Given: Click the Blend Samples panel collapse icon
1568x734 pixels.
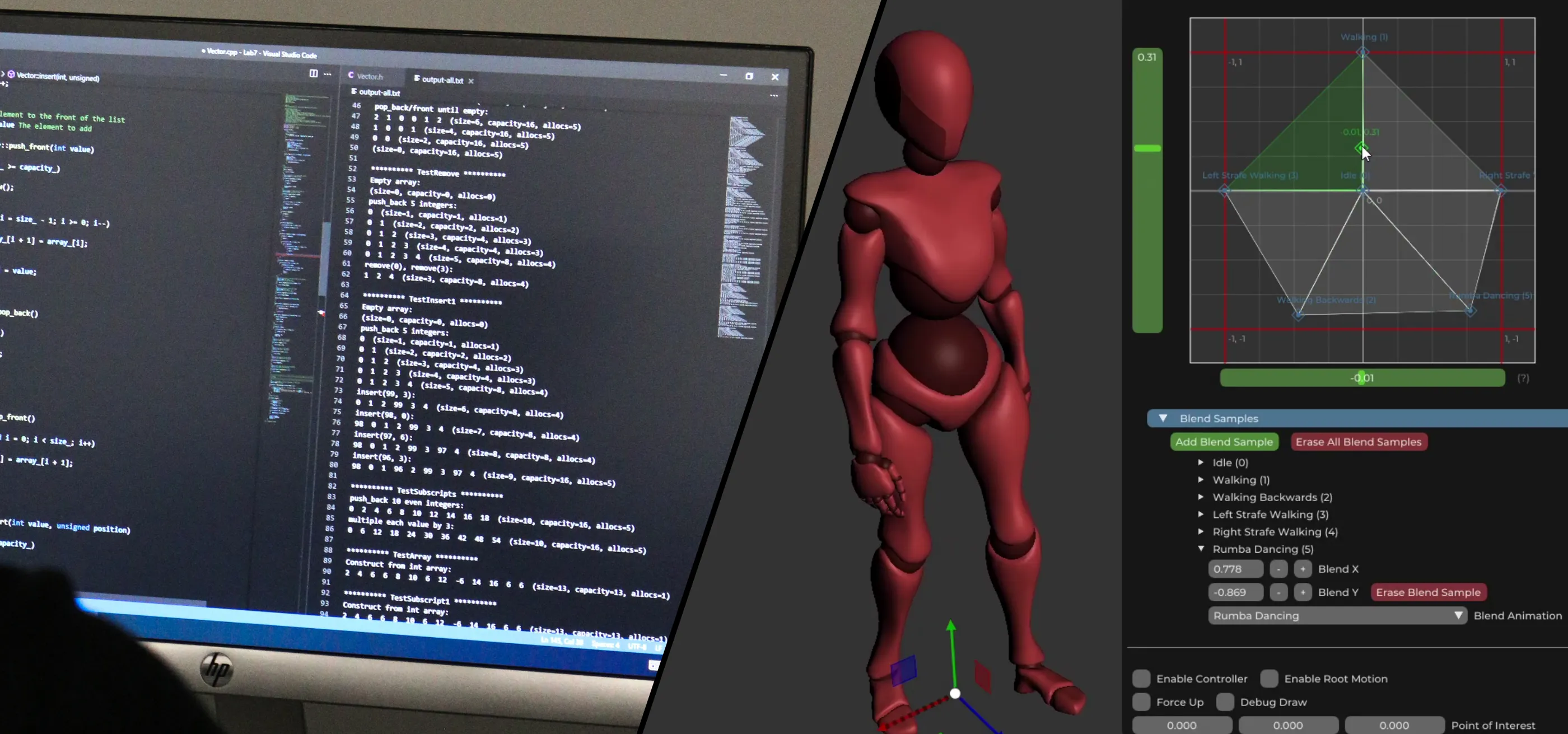Looking at the screenshot, I should tap(1162, 418).
